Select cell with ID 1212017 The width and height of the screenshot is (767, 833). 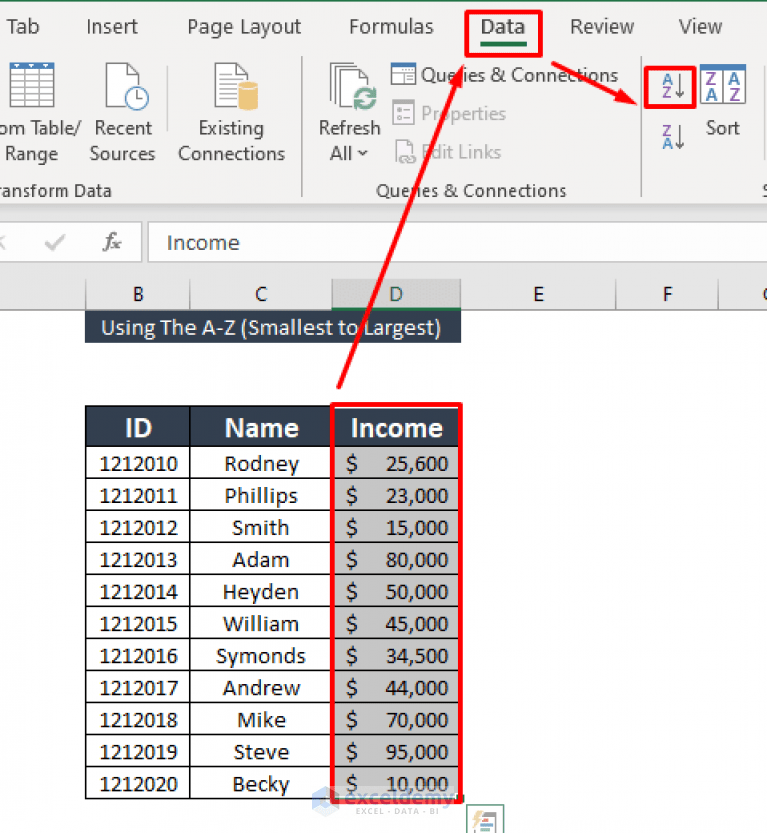pos(138,687)
